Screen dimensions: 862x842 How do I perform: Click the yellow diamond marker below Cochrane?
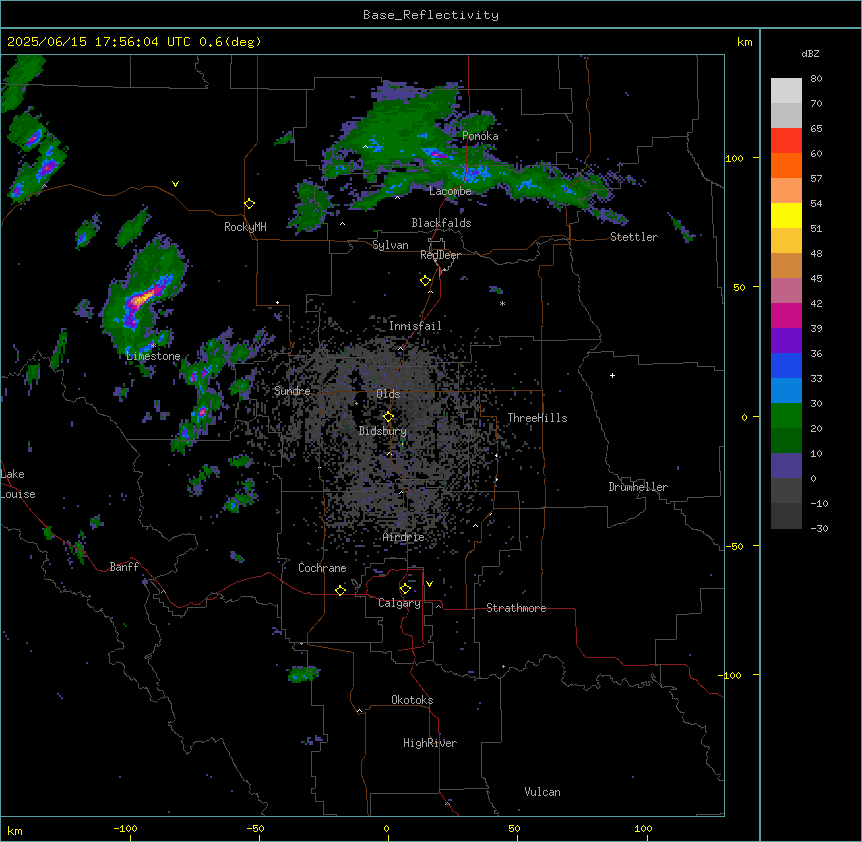click(340, 590)
